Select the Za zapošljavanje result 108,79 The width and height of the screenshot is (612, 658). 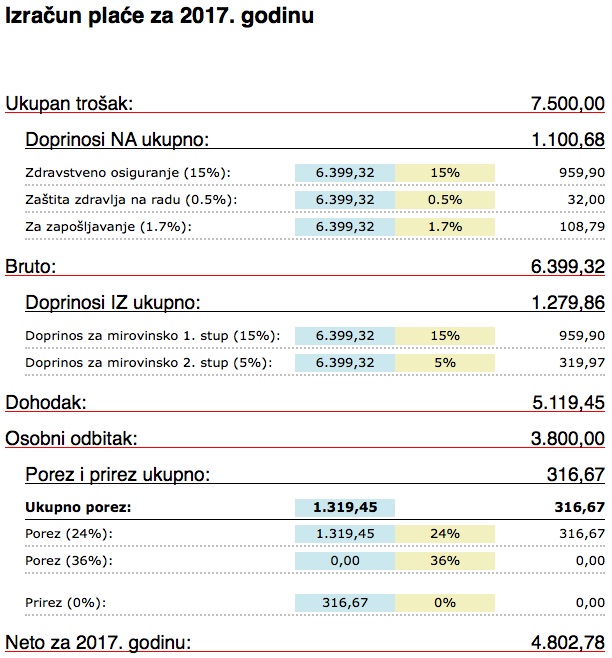[582, 226]
